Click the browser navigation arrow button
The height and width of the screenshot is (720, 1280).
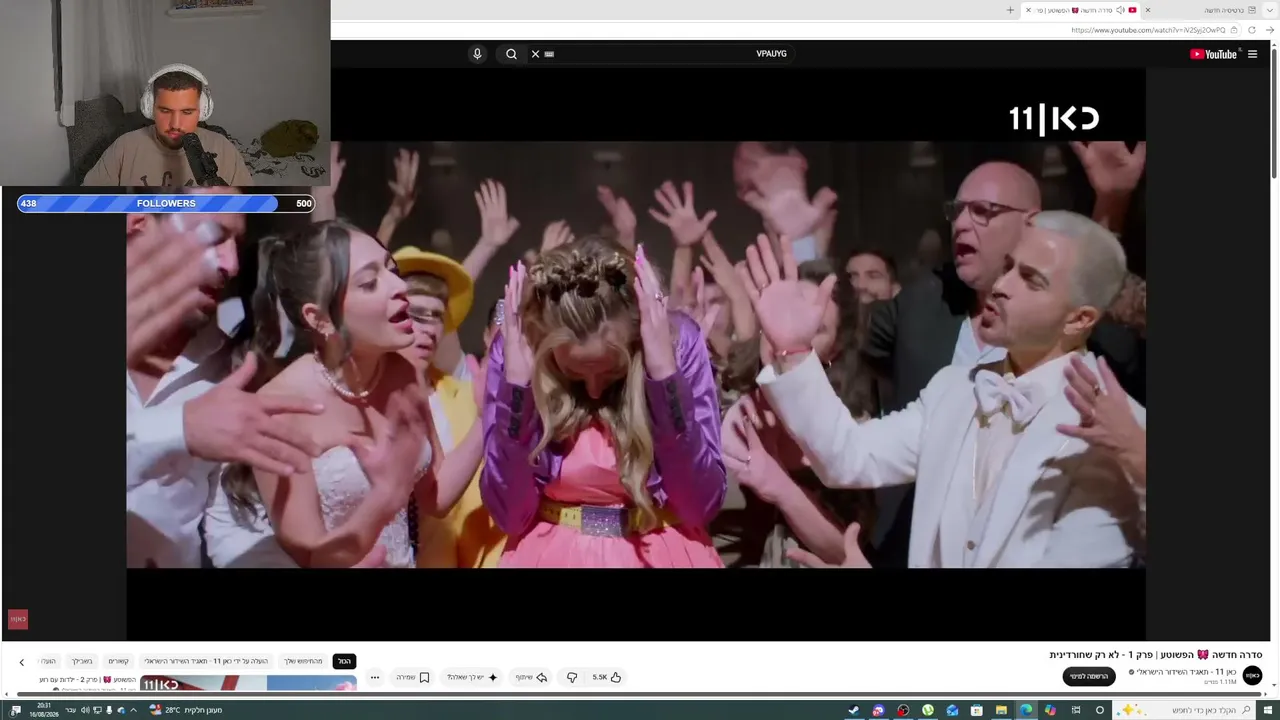[1270, 30]
